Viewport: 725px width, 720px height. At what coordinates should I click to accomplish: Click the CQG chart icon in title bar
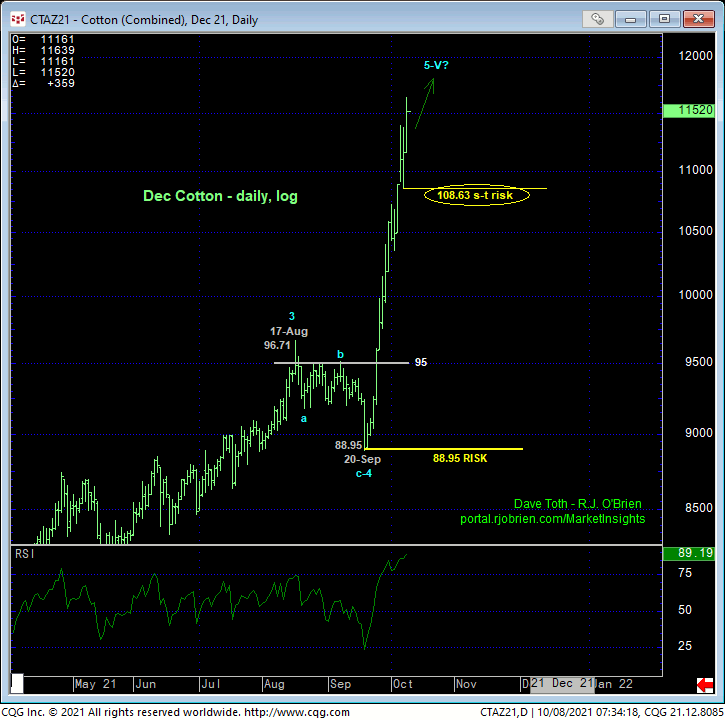(12, 18)
